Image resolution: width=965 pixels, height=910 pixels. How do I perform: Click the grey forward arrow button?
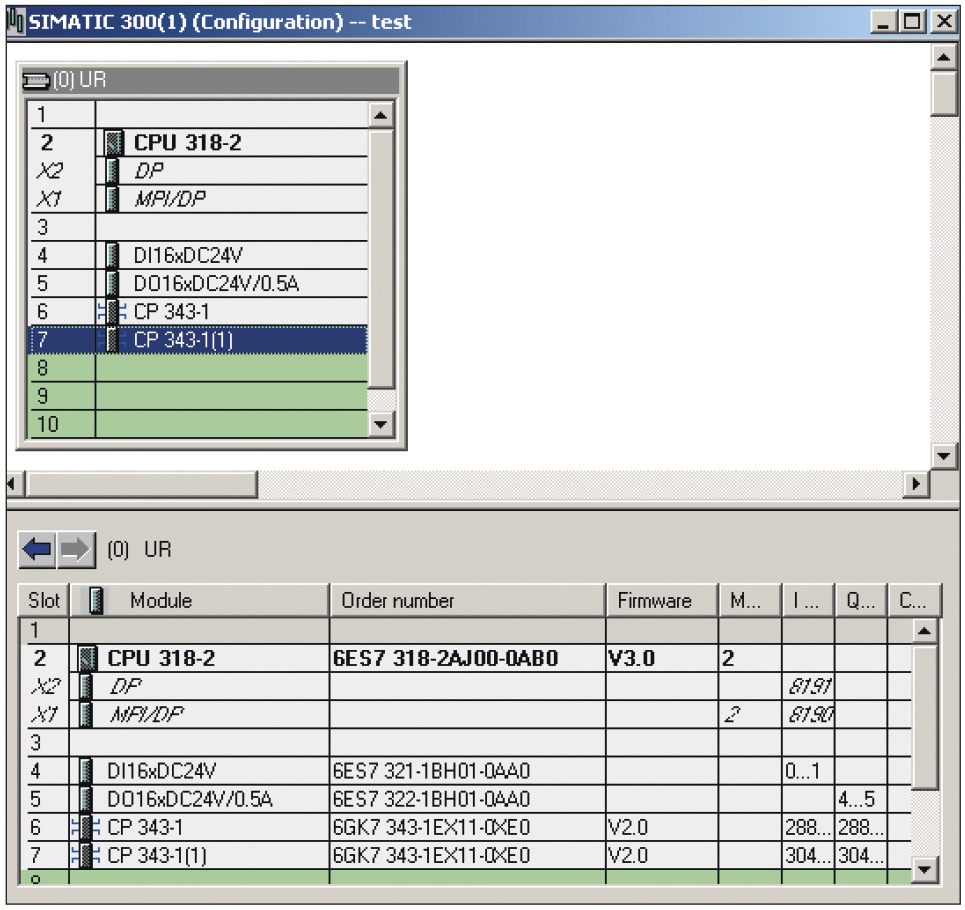tap(76, 549)
